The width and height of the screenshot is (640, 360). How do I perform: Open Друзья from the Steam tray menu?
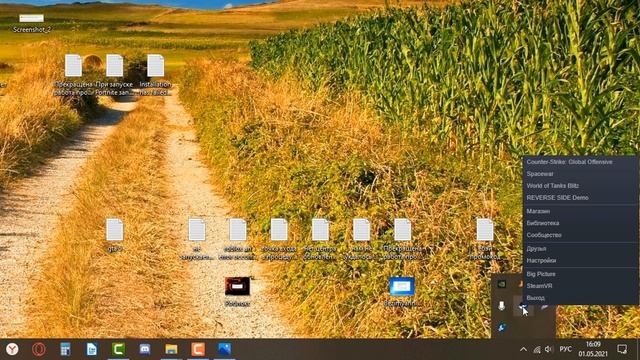point(580,249)
